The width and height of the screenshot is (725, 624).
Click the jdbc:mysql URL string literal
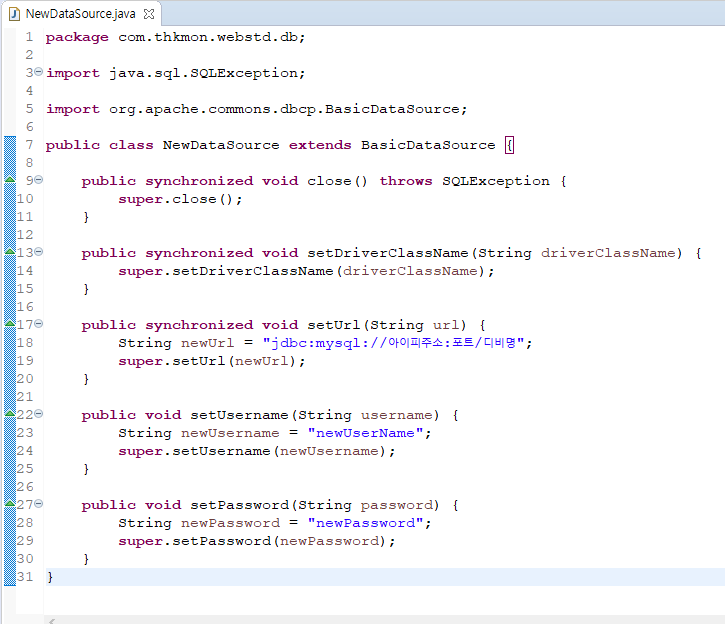pos(397,343)
